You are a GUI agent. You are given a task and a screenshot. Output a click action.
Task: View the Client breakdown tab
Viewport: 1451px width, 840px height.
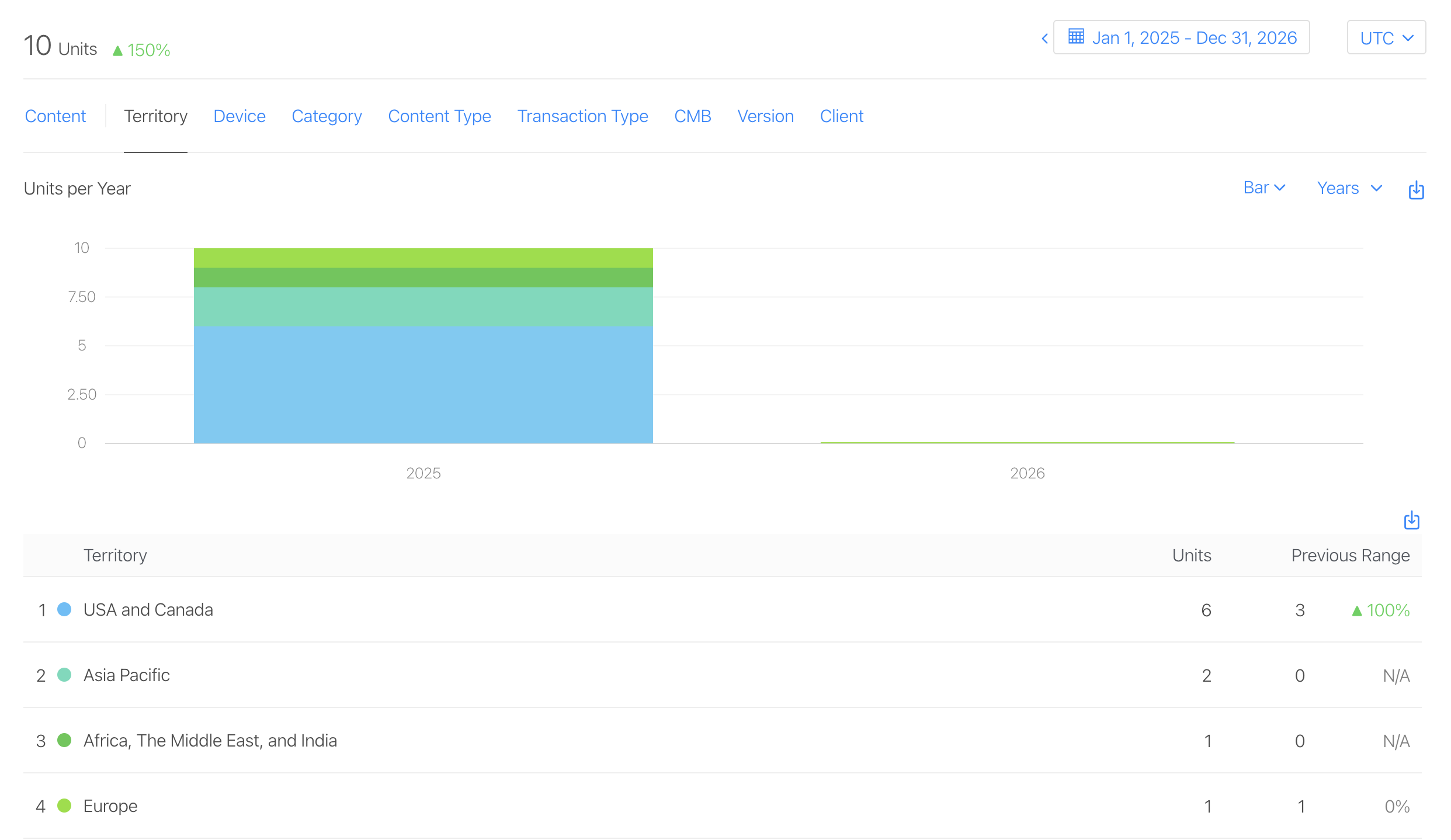842,116
